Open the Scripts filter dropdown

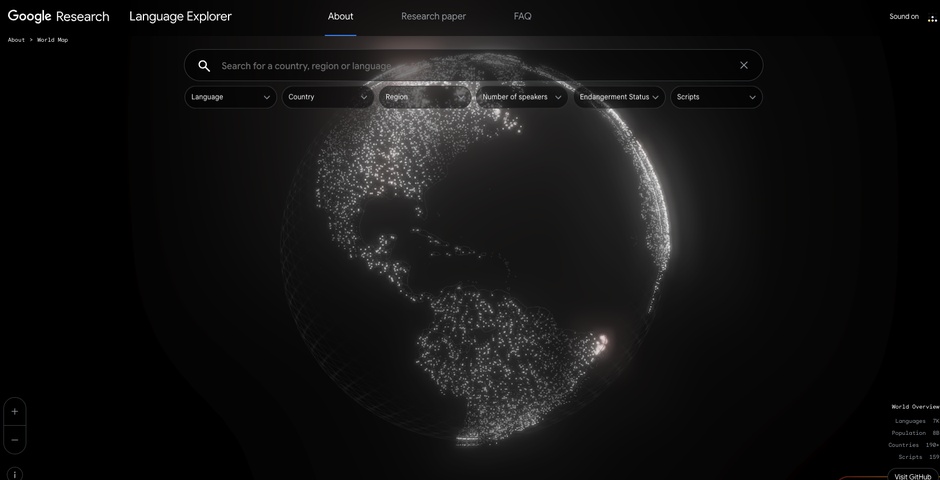(716, 97)
